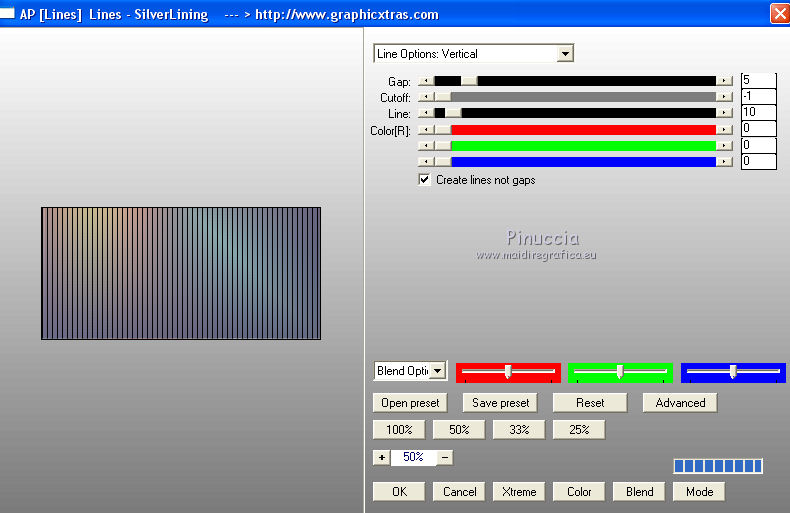The height and width of the screenshot is (513, 790).
Task: Click the Line slider thumb
Action: [x=453, y=113]
